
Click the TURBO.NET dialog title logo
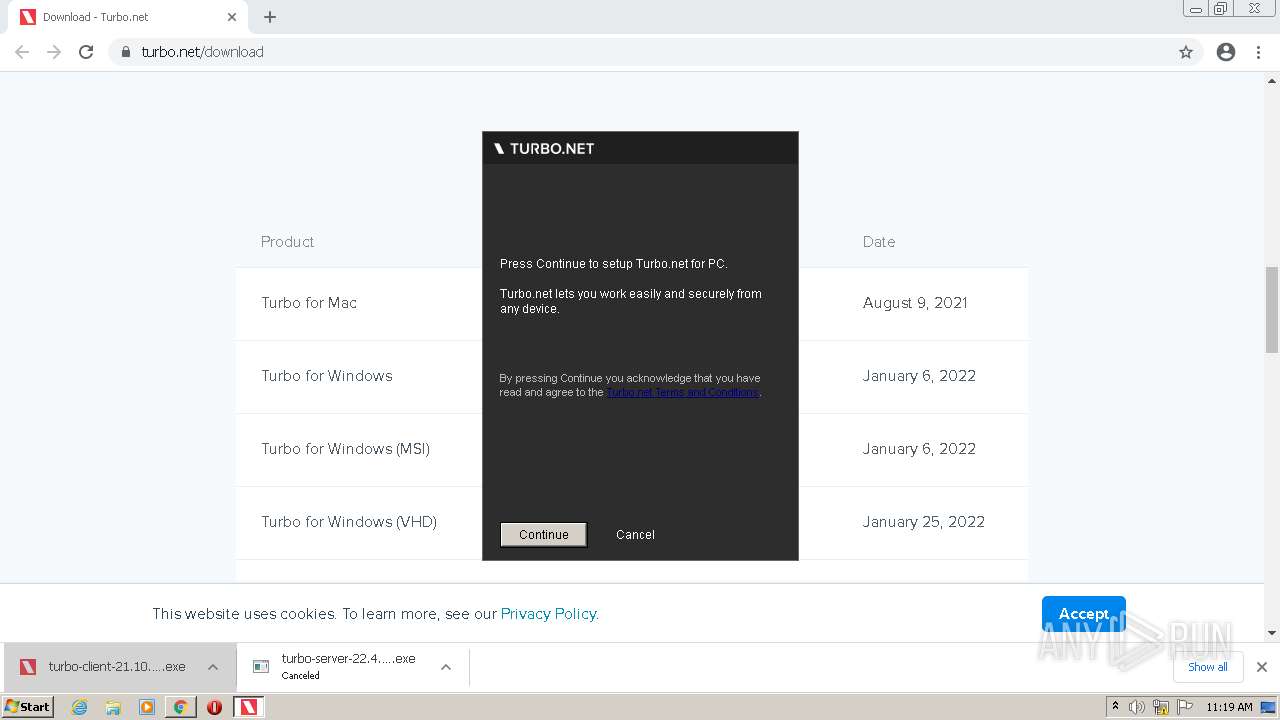click(x=544, y=148)
